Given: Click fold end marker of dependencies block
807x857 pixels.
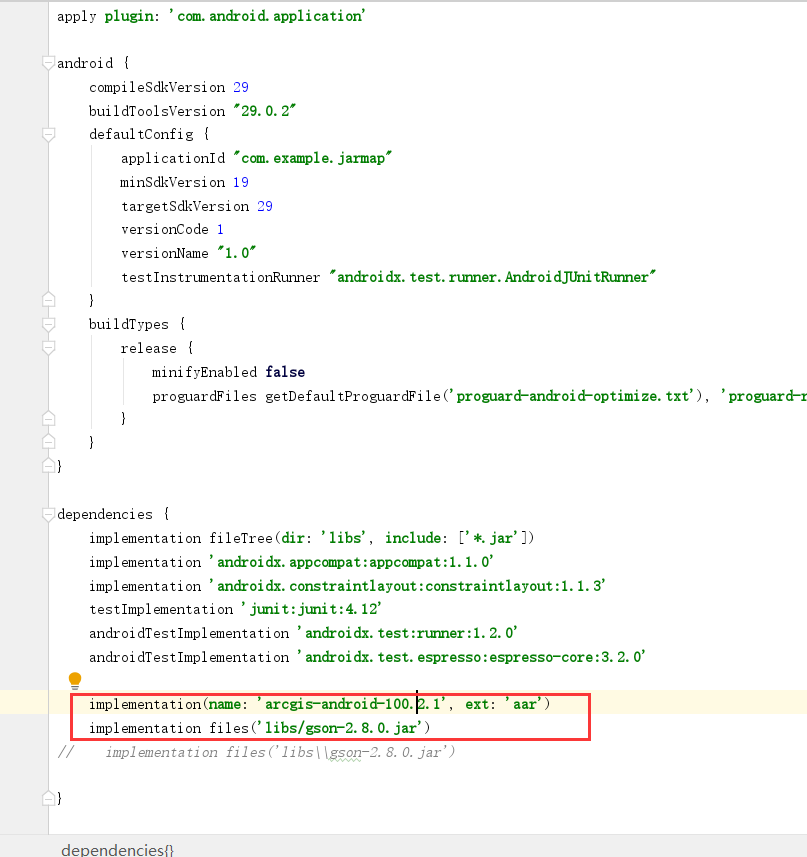Looking at the screenshot, I should click(49, 799).
